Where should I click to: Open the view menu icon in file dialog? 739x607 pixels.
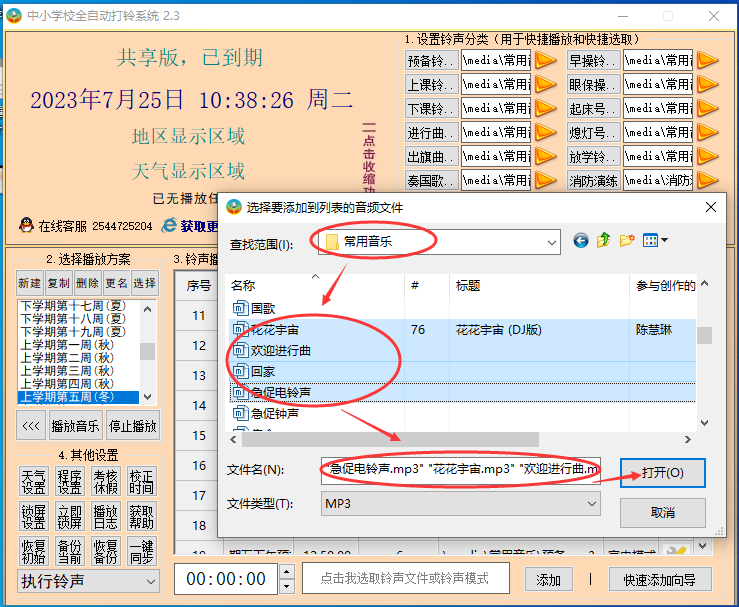pos(655,241)
